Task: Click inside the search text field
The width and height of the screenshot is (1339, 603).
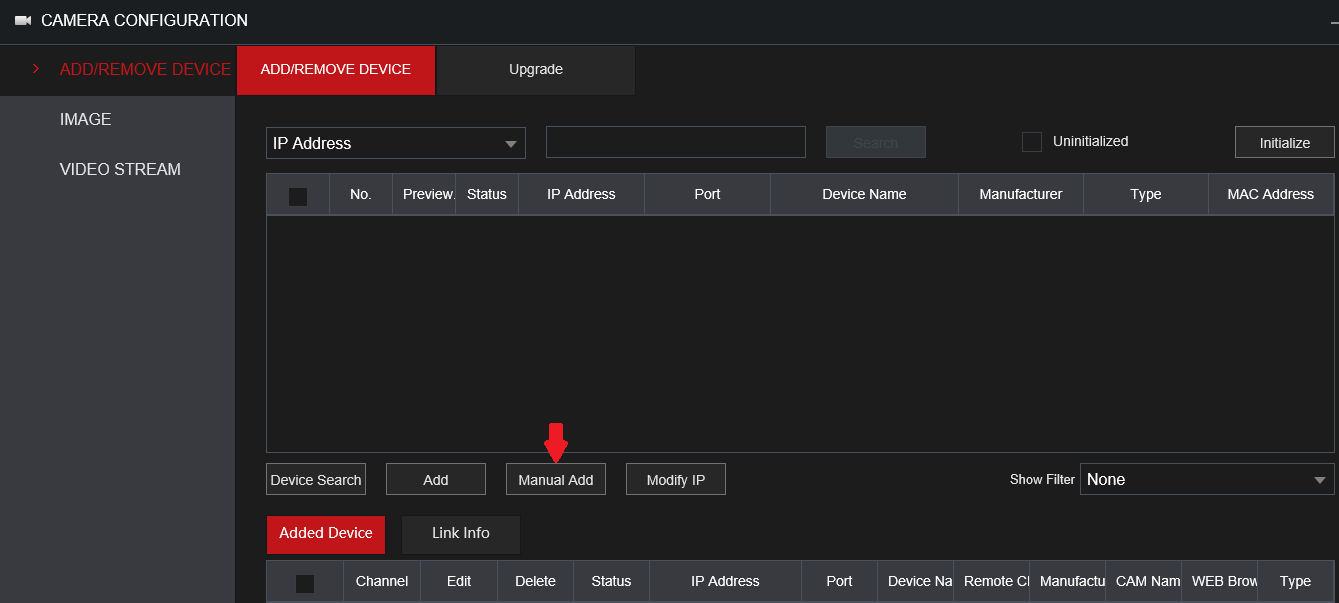Action: (675, 141)
